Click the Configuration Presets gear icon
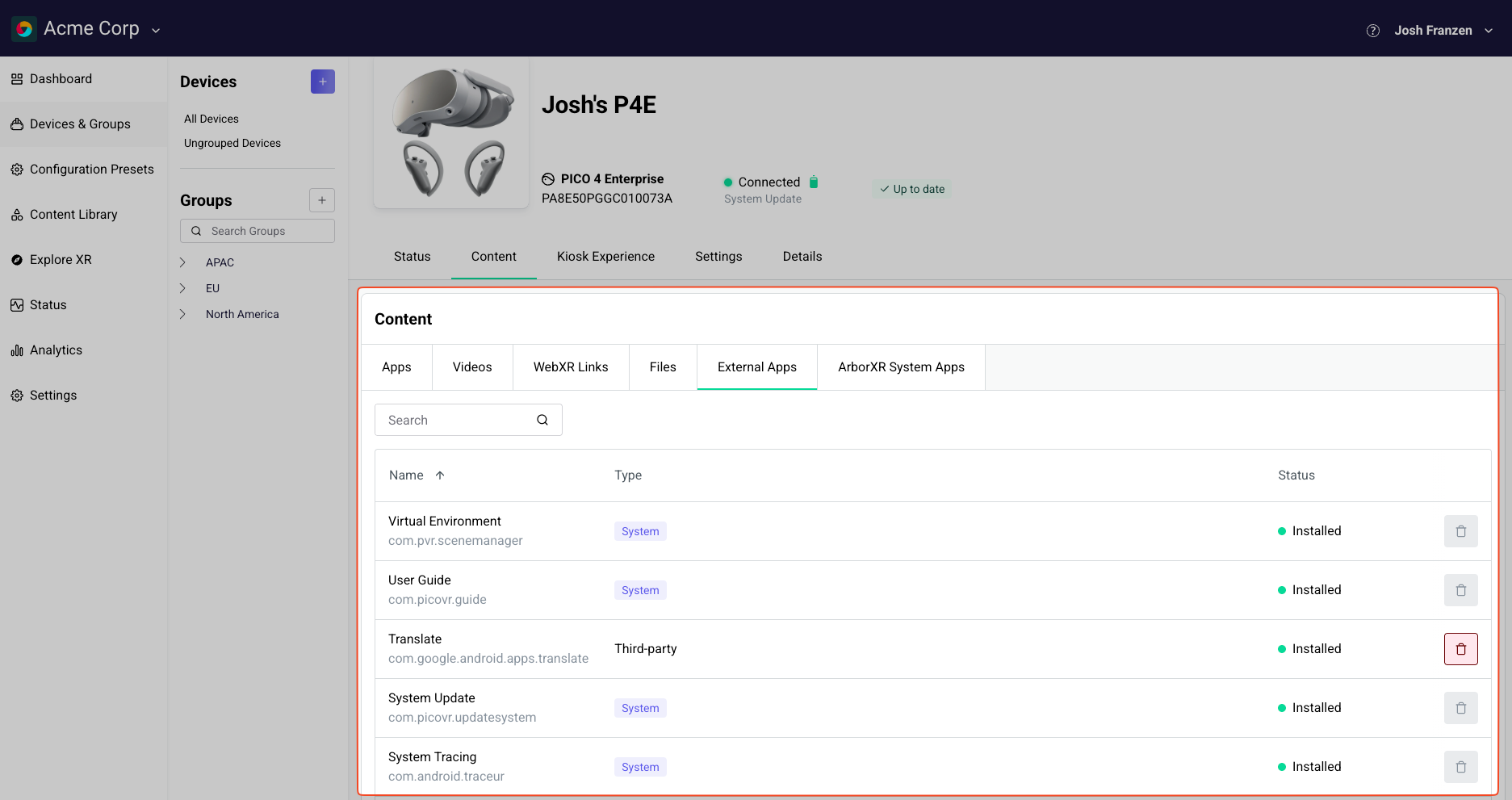This screenshot has height=800, width=1512. 17,170
